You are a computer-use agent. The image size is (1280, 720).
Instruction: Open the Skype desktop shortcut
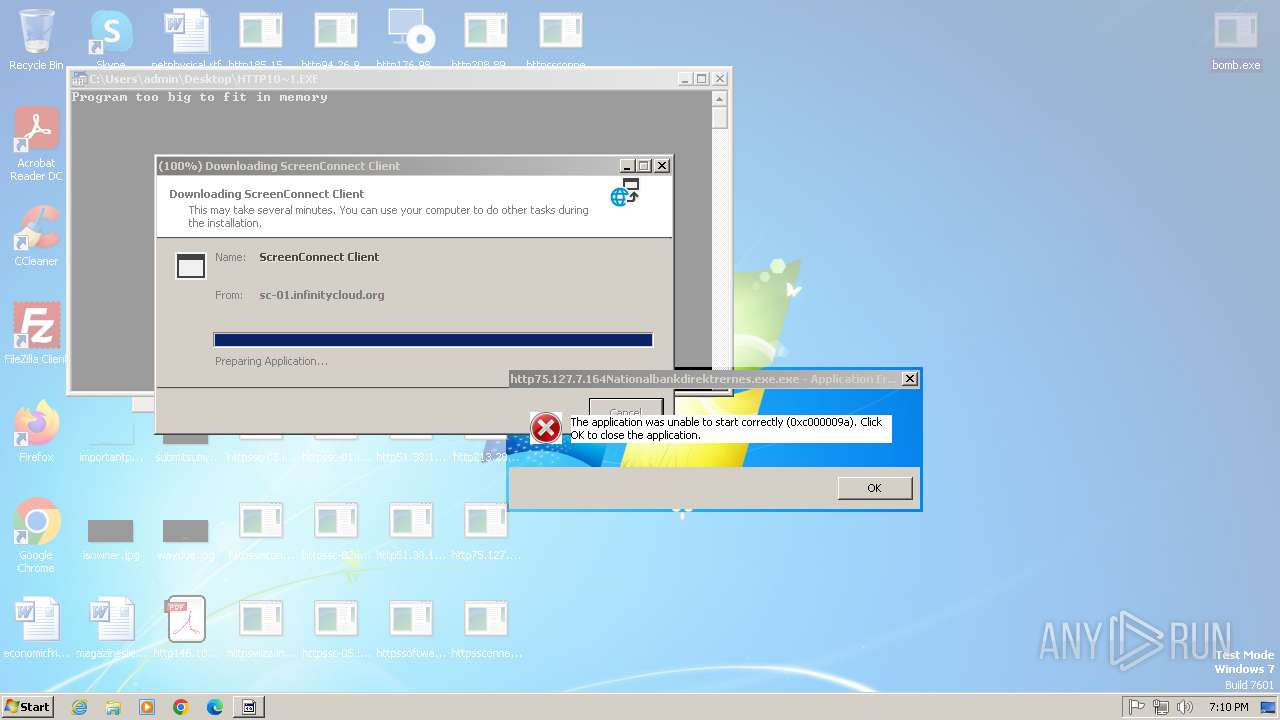(x=111, y=39)
